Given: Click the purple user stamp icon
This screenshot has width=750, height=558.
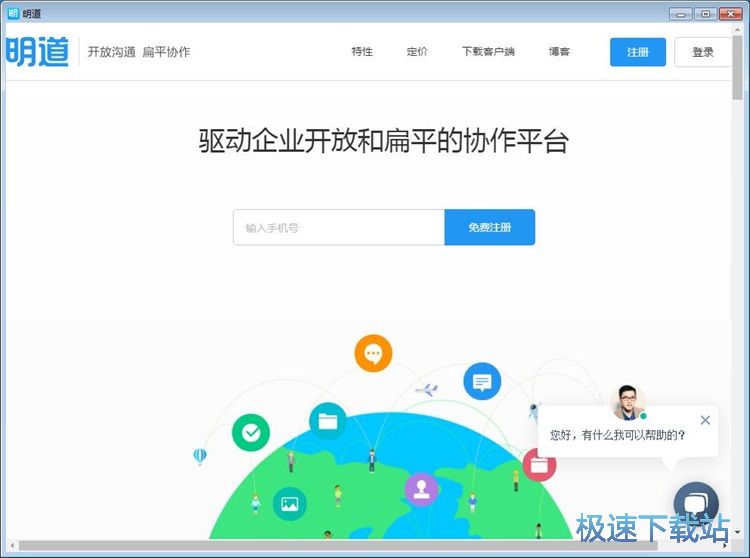Looking at the screenshot, I should (421, 490).
